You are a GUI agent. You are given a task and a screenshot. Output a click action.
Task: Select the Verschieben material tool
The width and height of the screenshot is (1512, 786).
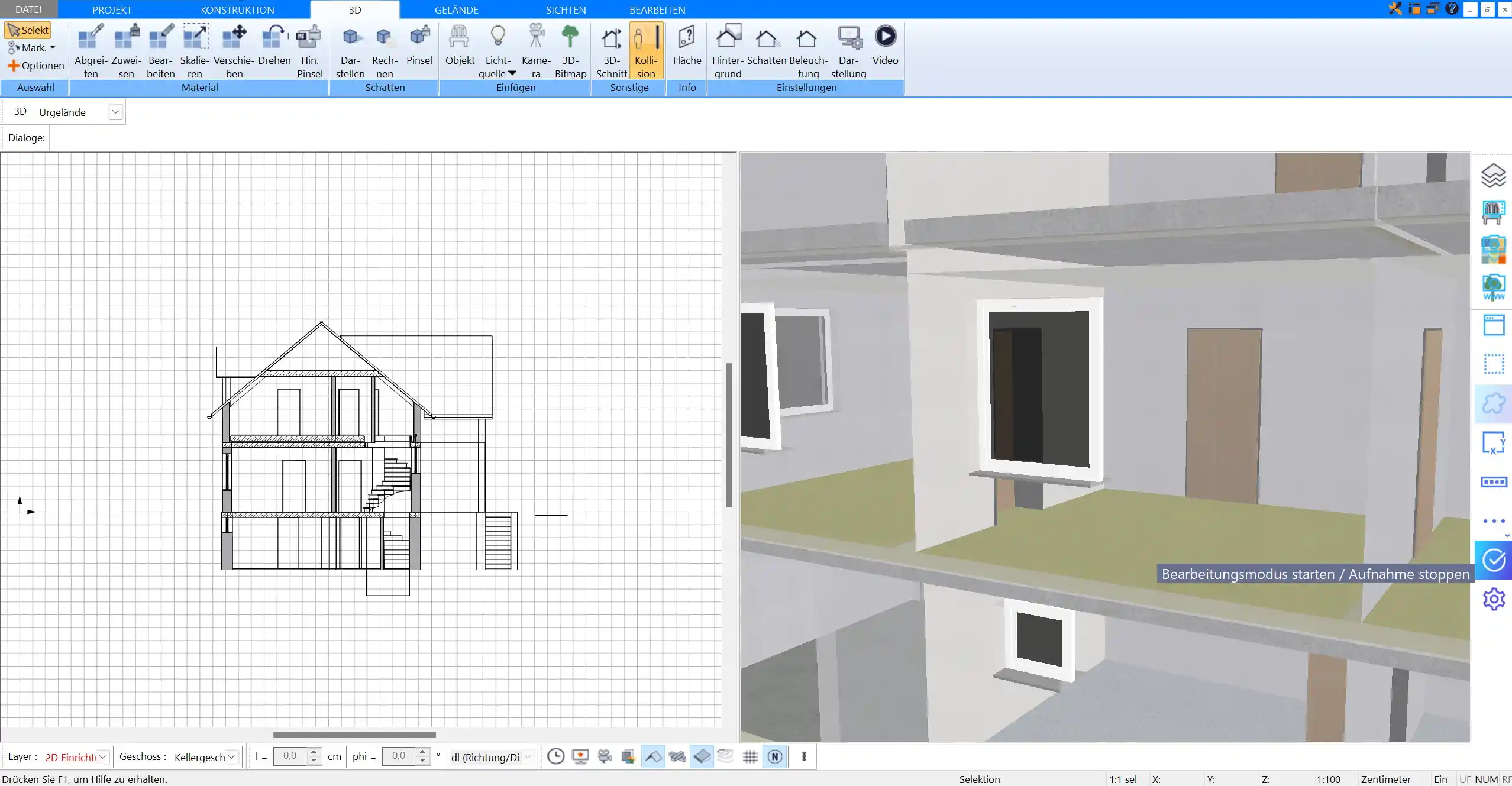(234, 51)
